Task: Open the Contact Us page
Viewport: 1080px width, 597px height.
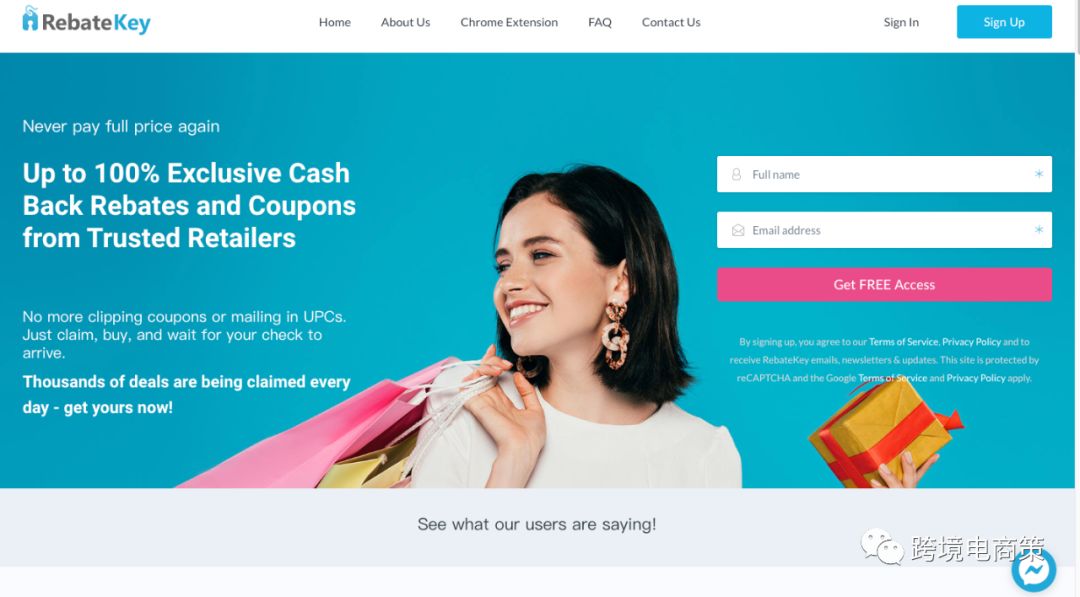Action: click(x=671, y=22)
